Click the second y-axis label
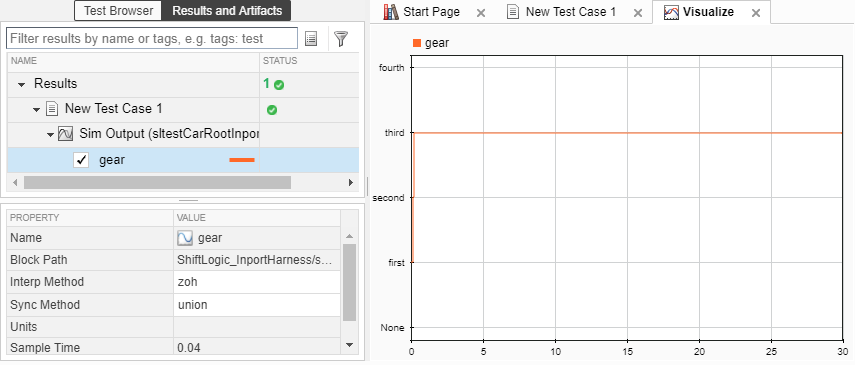Image resolution: width=855 pixels, height=365 pixels. 388,198
